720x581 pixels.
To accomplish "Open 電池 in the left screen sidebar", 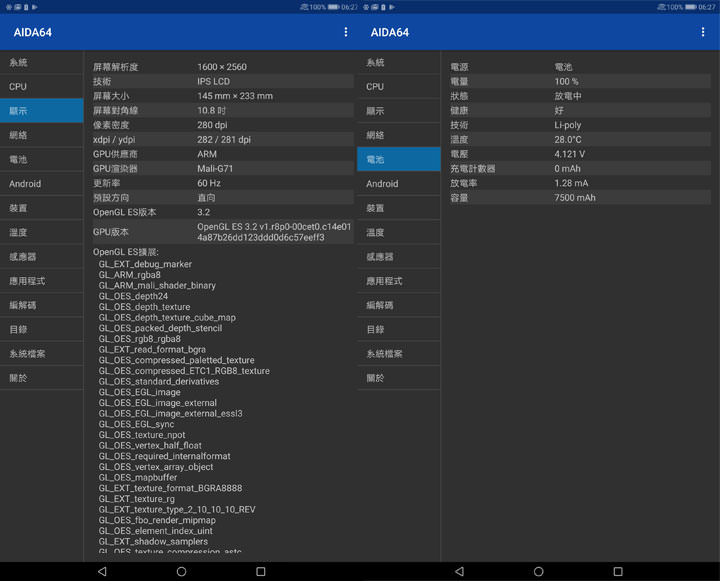I will click(x=41, y=160).
